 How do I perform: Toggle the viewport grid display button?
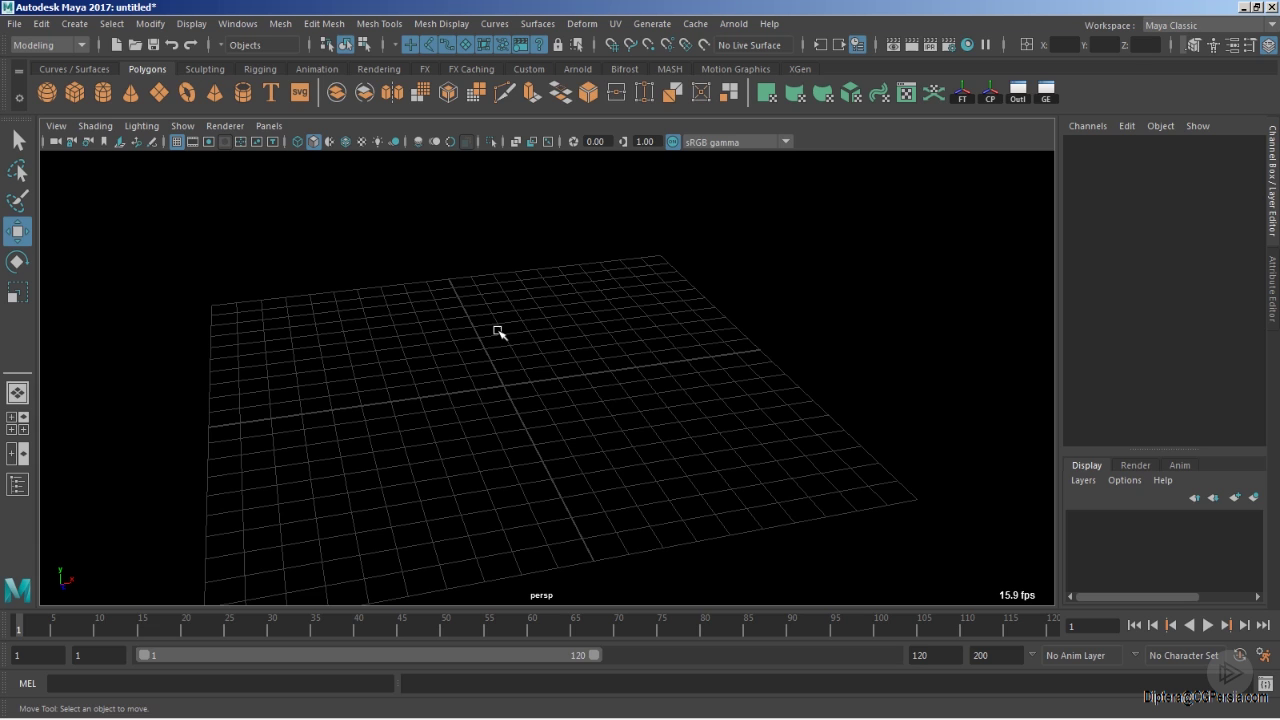[177, 142]
